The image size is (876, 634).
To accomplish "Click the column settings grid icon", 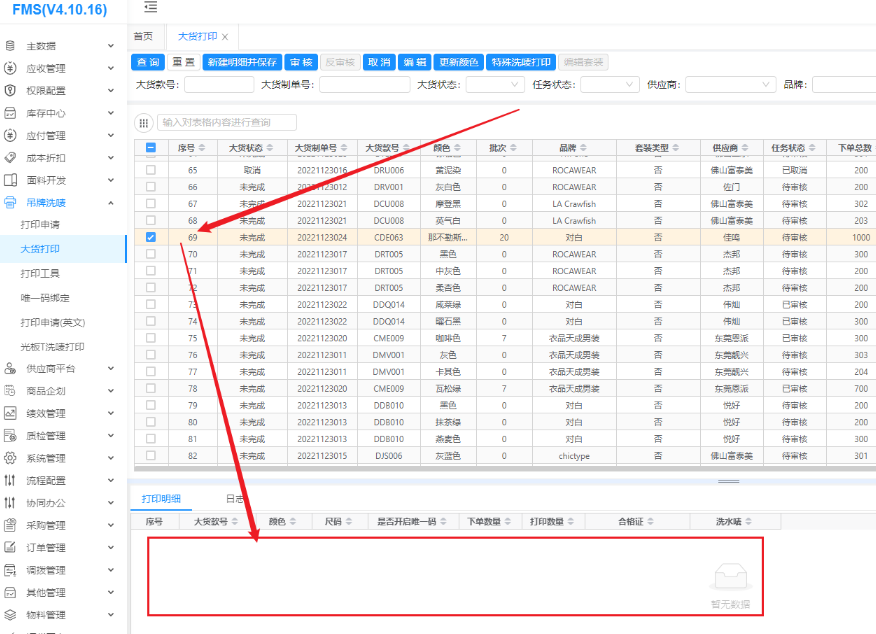I will 144,122.
